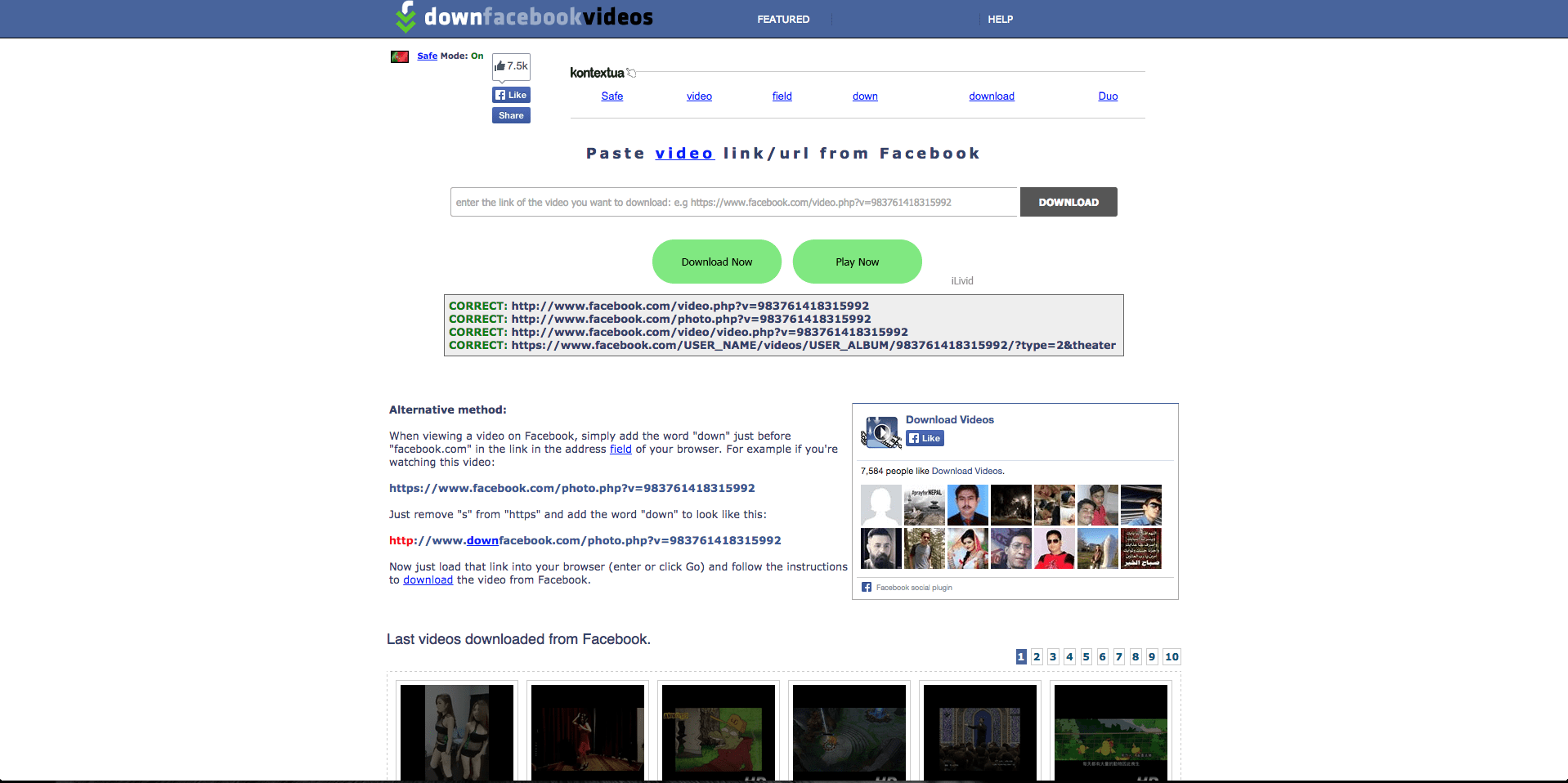The height and width of the screenshot is (783, 1568).
Task: Click the download link in instructions paragraph
Action: (x=428, y=579)
